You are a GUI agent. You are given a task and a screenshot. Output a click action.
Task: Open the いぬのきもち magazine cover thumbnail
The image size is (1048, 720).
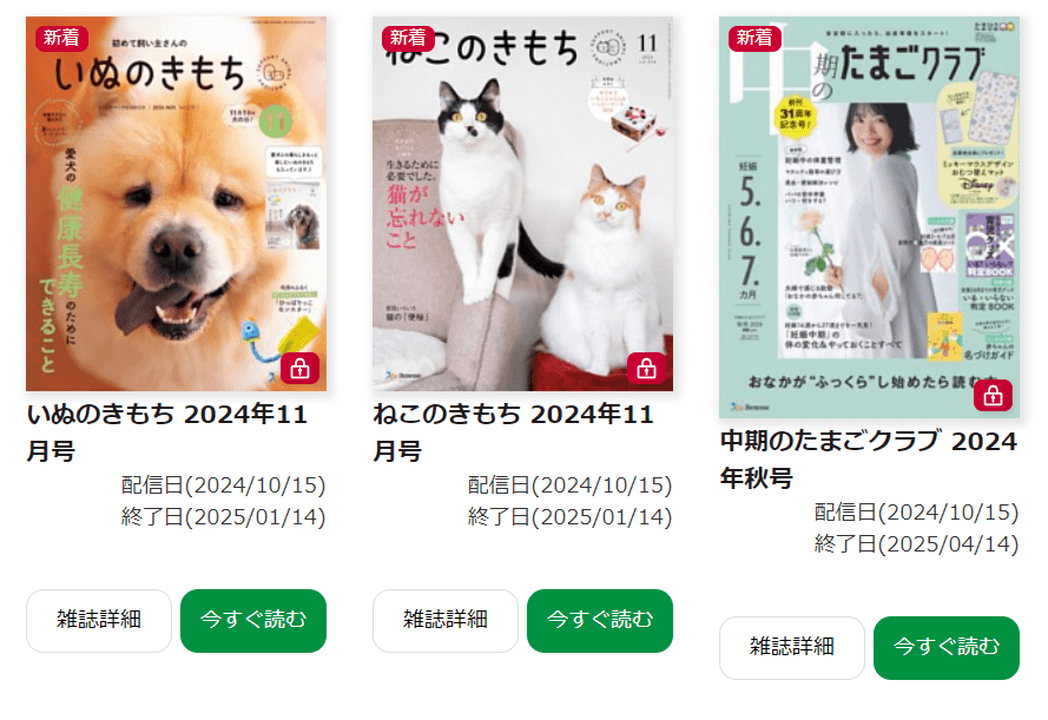coord(176,204)
